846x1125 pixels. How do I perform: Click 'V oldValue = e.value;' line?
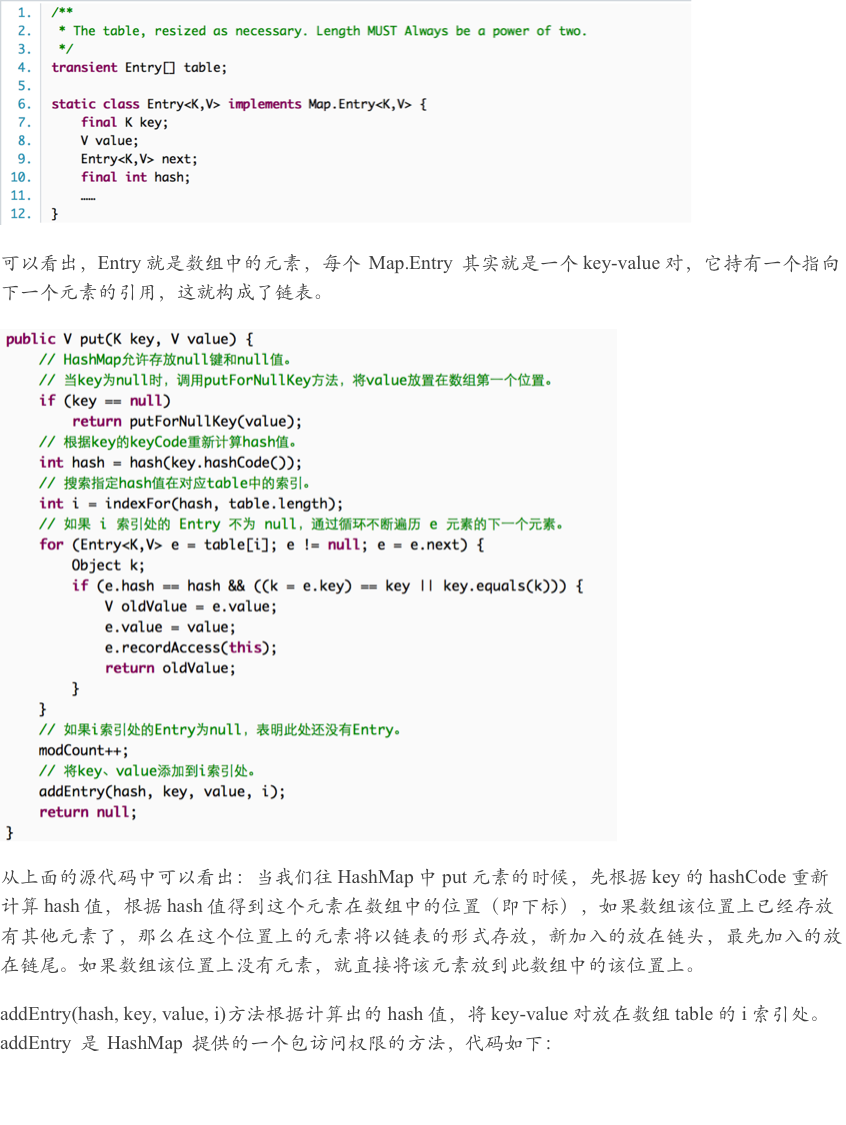point(191,606)
